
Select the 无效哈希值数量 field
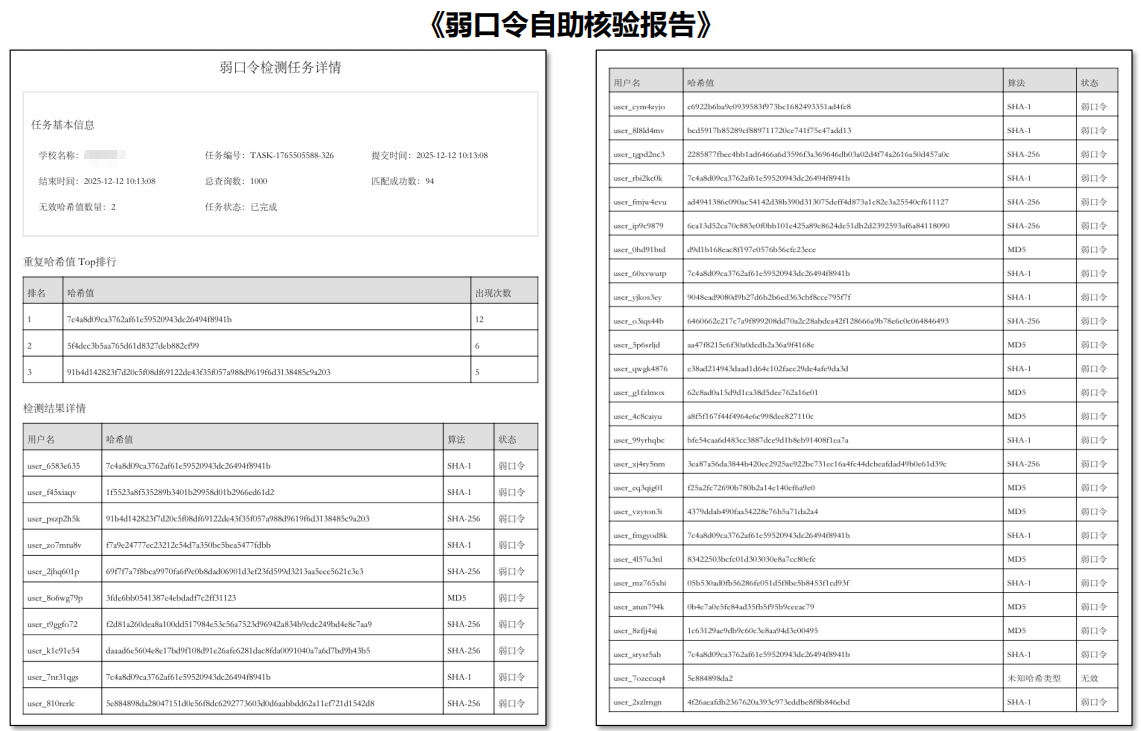77,207
